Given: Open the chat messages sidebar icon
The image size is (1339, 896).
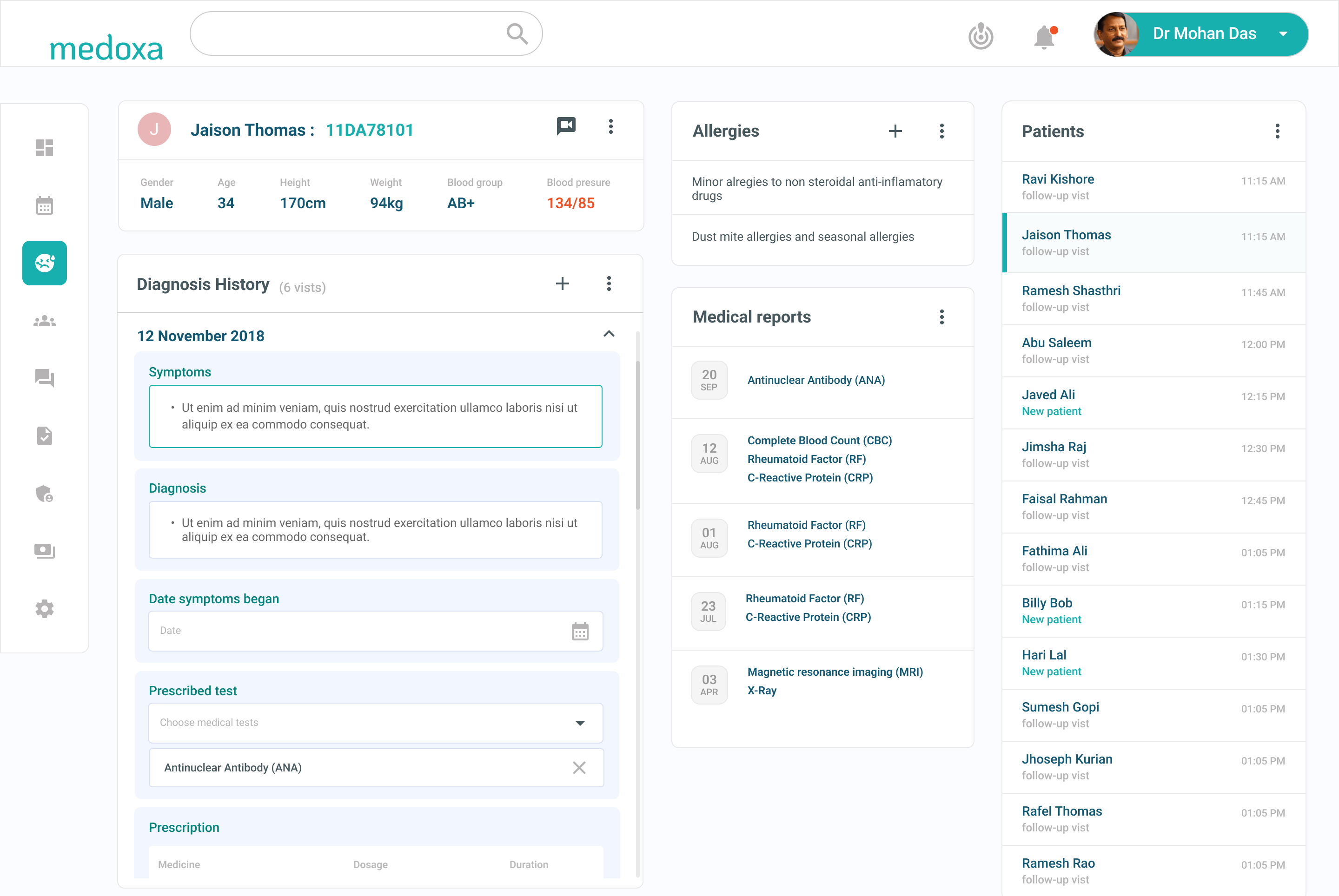Looking at the screenshot, I should point(45,378).
